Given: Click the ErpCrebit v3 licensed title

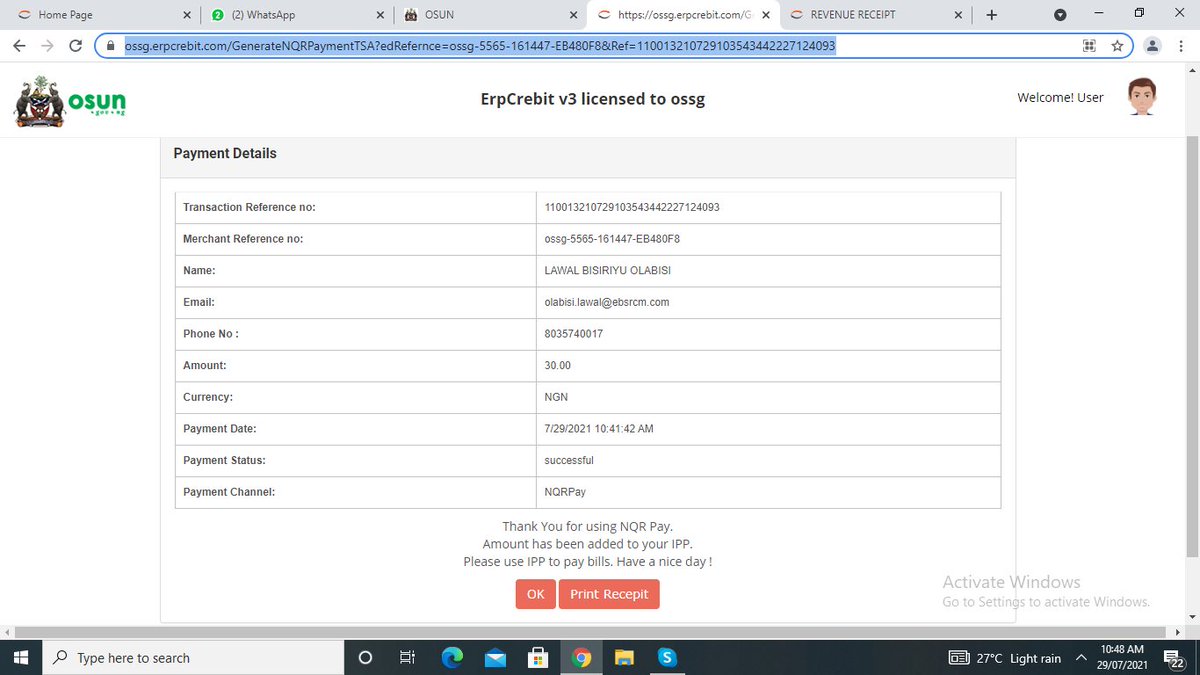Looking at the screenshot, I should 592,99.
